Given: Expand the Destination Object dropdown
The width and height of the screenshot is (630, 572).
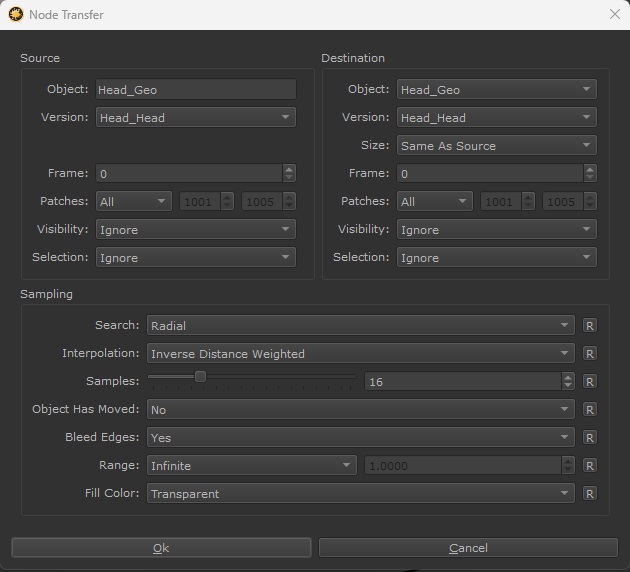Looking at the screenshot, I should tap(496, 90).
